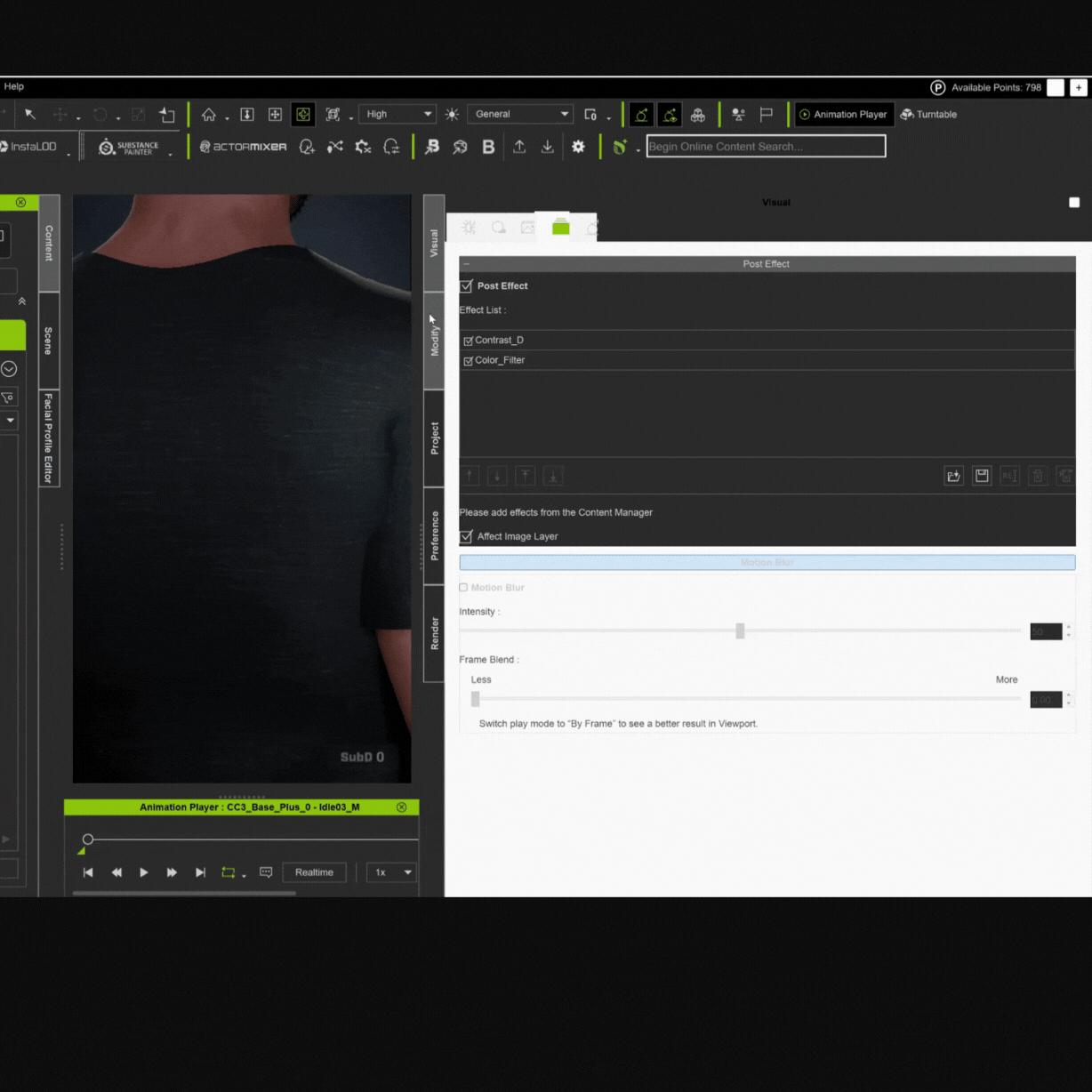Image resolution: width=1092 pixels, height=1092 pixels.
Task: Open the Substance Painter plugin
Action: [x=130, y=147]
